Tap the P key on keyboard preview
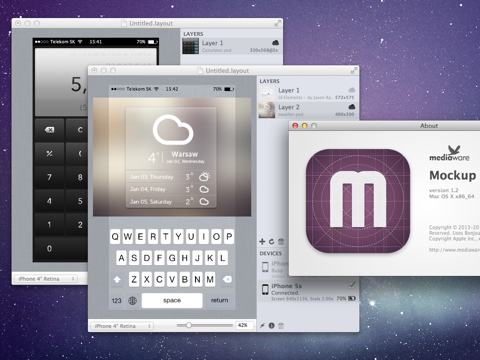This screenshot has height=360, width=480. point(229,237)
